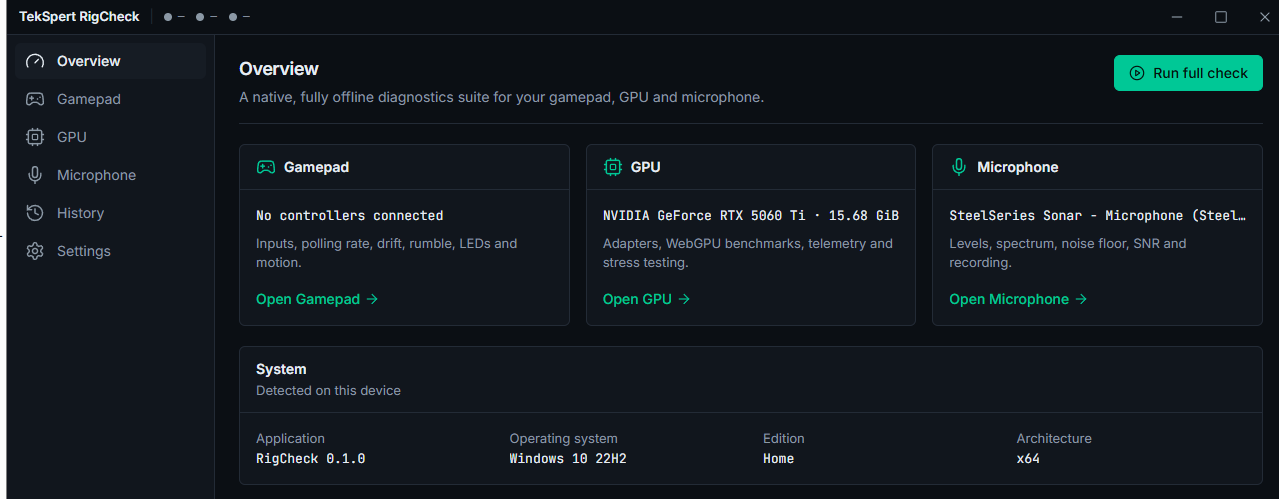Minimize the RigCheck window
Viewport: 1279px width, 499px height.
click(1178, 17)
